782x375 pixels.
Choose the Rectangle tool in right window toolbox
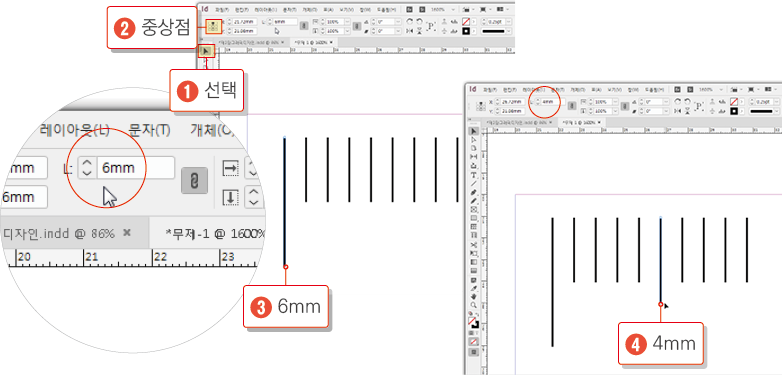click(474, 218)
